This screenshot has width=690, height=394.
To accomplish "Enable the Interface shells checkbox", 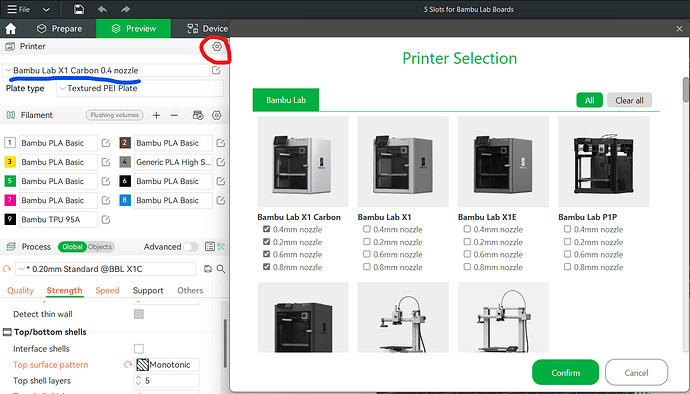I will click(139, 349).
